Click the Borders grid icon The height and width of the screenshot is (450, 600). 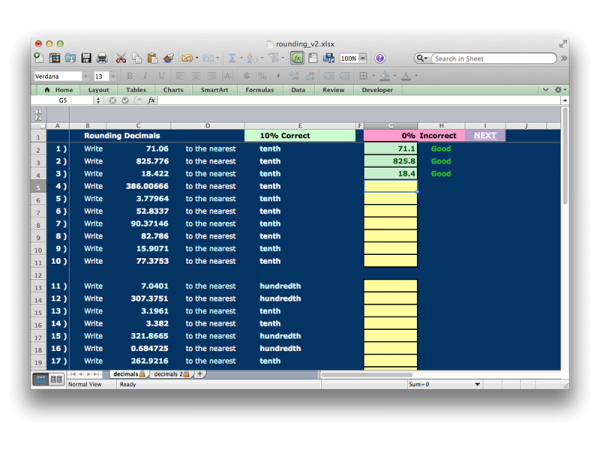click(363, 76)
